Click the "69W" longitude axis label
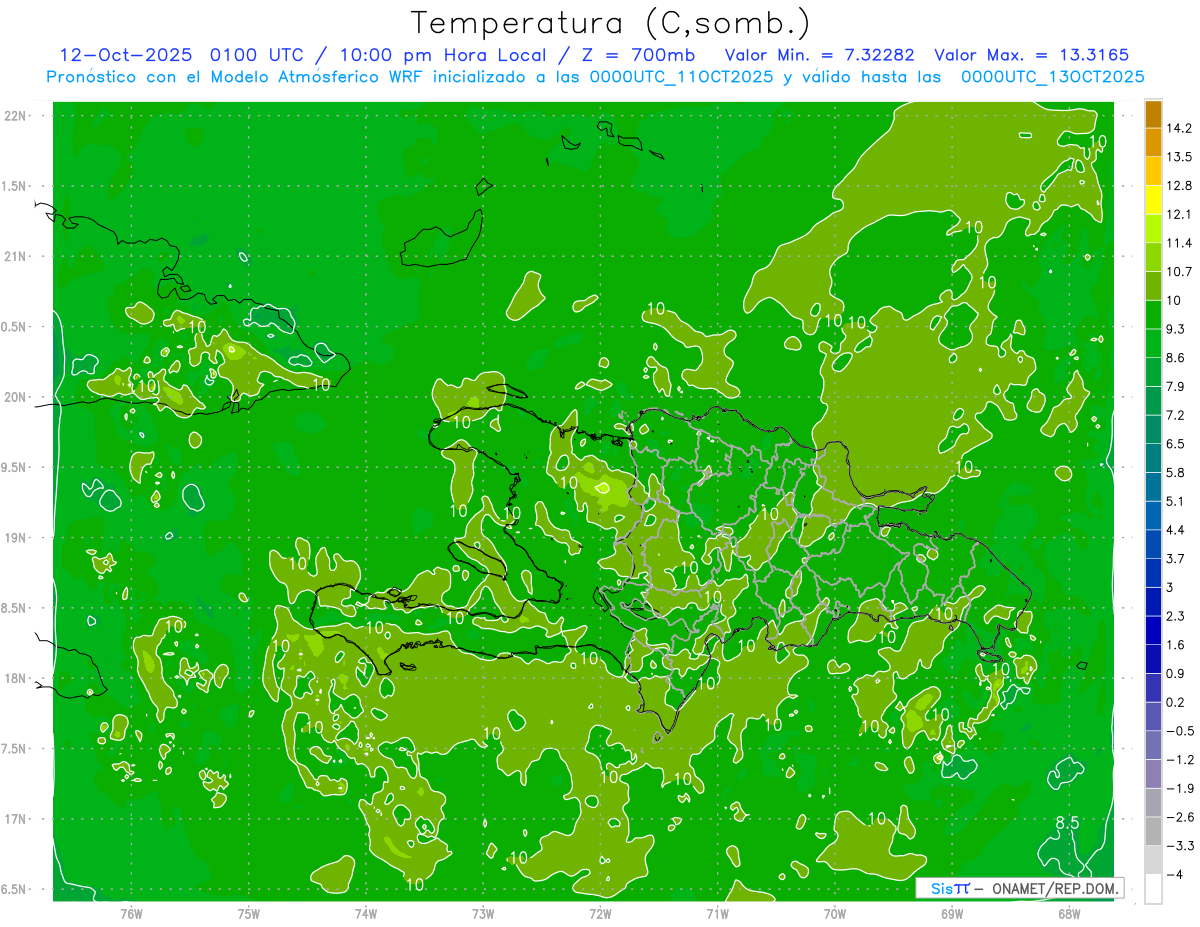This screenshot has height=927, width=1200. 952,913
